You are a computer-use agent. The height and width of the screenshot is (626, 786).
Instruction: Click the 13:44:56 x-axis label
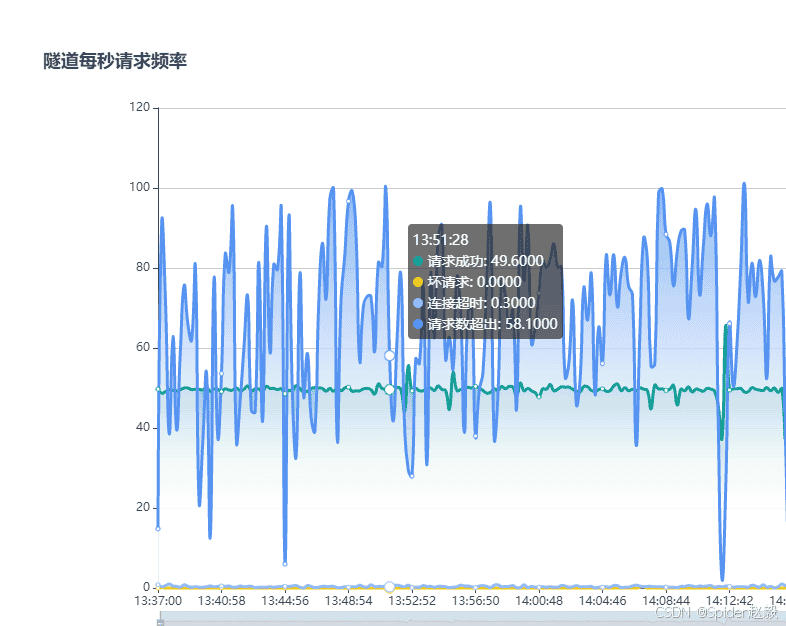pos(285,601)
